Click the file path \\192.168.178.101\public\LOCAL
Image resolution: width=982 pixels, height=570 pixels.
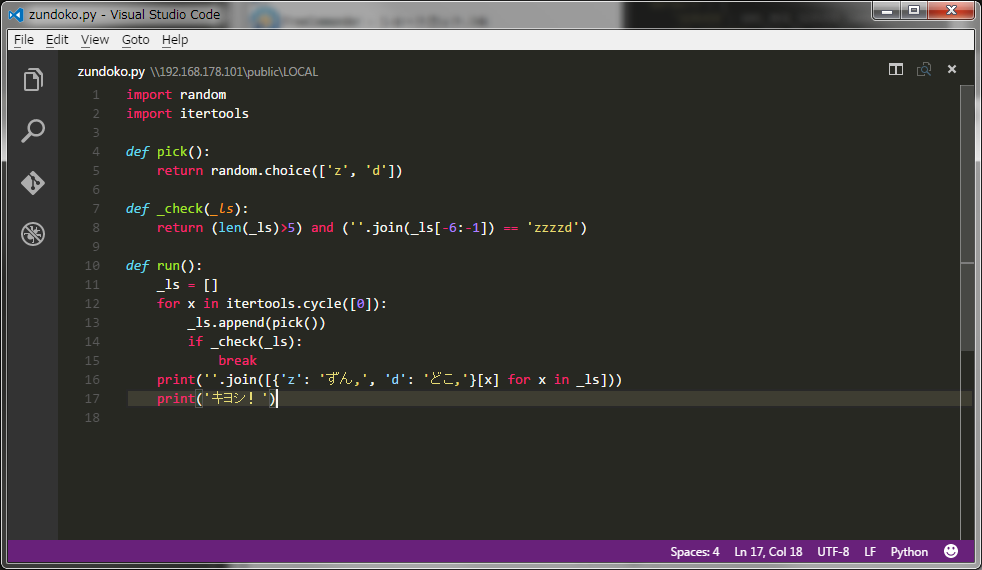point(234,72)
